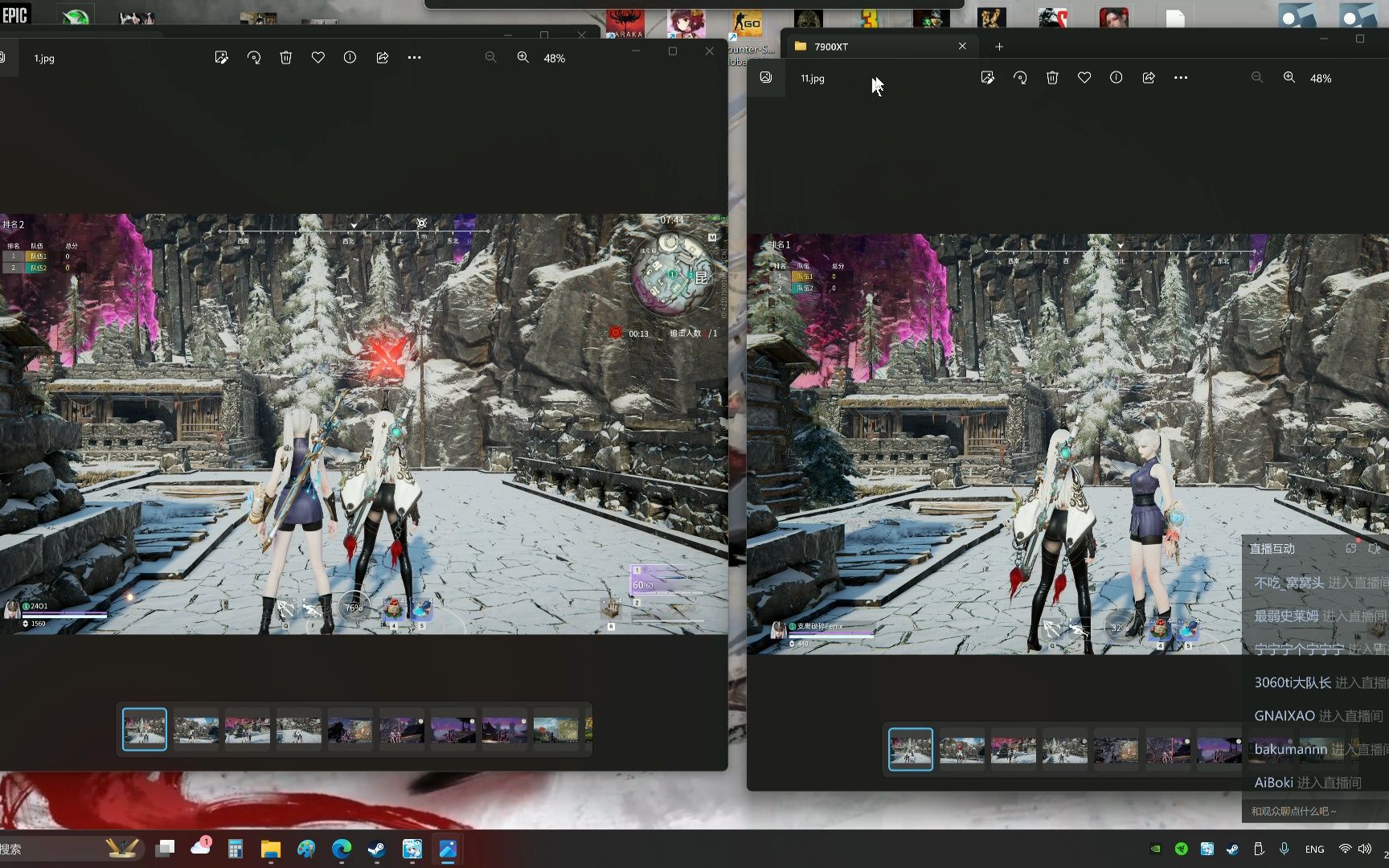Open See more menu in 11.jpg window

[x=1181, y=78]
